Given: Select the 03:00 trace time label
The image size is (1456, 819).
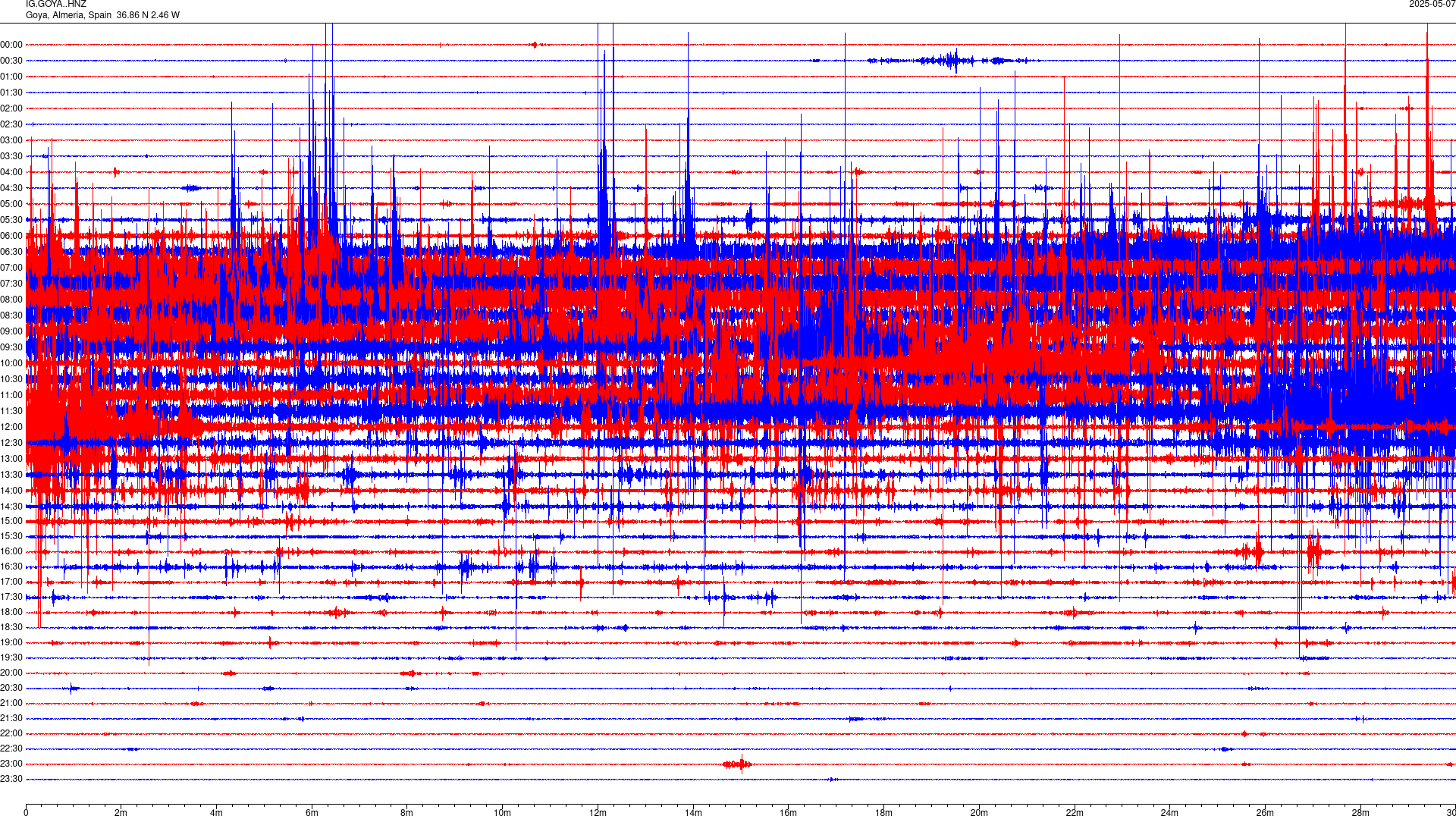Looking at the screenshot, I should (11, 140).
